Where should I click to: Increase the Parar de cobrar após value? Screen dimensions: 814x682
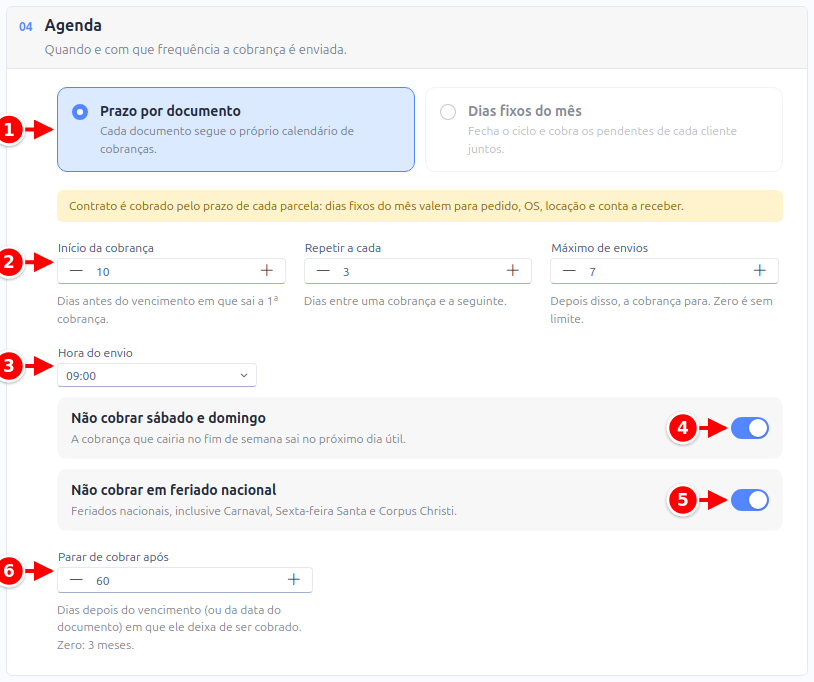click(294, 580)
